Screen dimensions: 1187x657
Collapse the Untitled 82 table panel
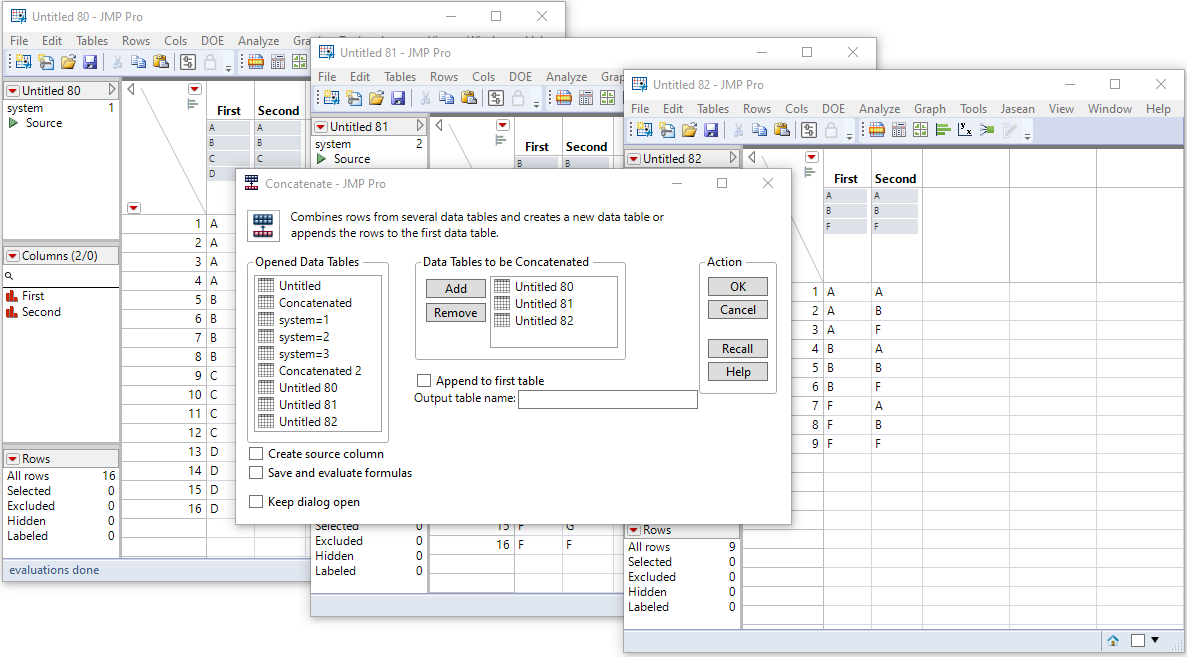(733, 157)
